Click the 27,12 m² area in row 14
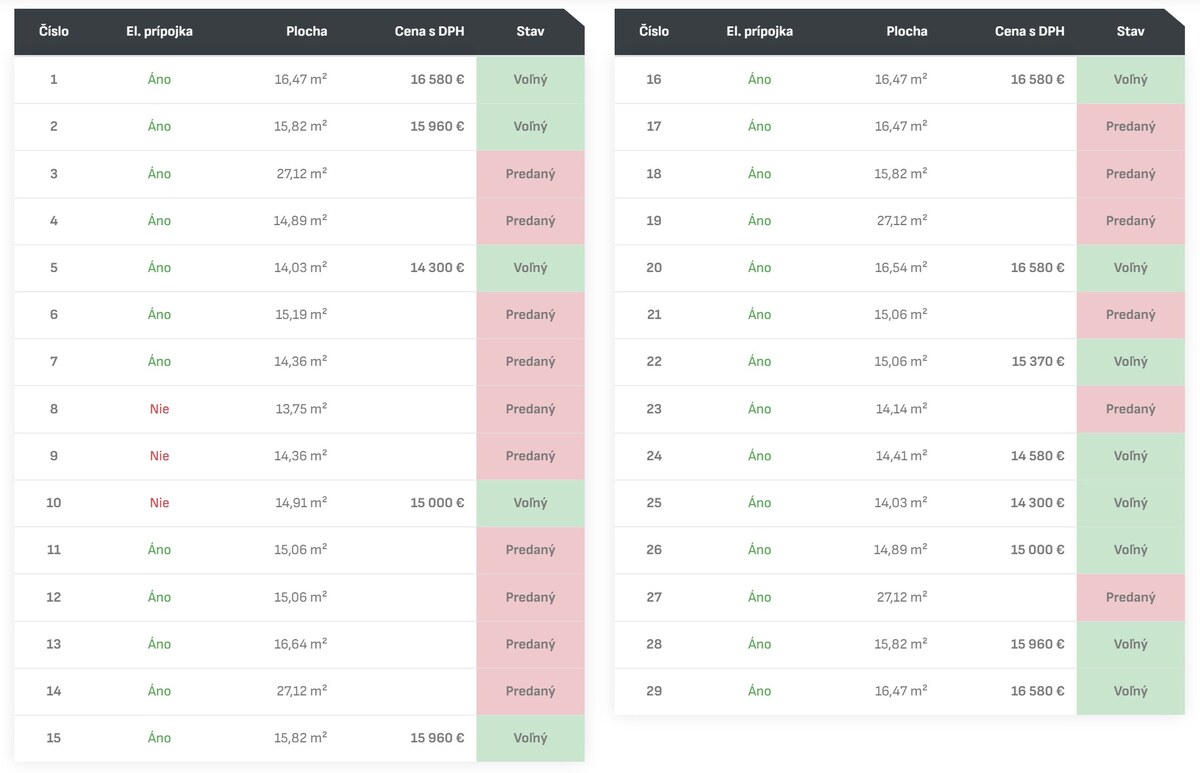Image resolution: width=1200 pixels, height=773 pixels. click(x=300, y=691)
